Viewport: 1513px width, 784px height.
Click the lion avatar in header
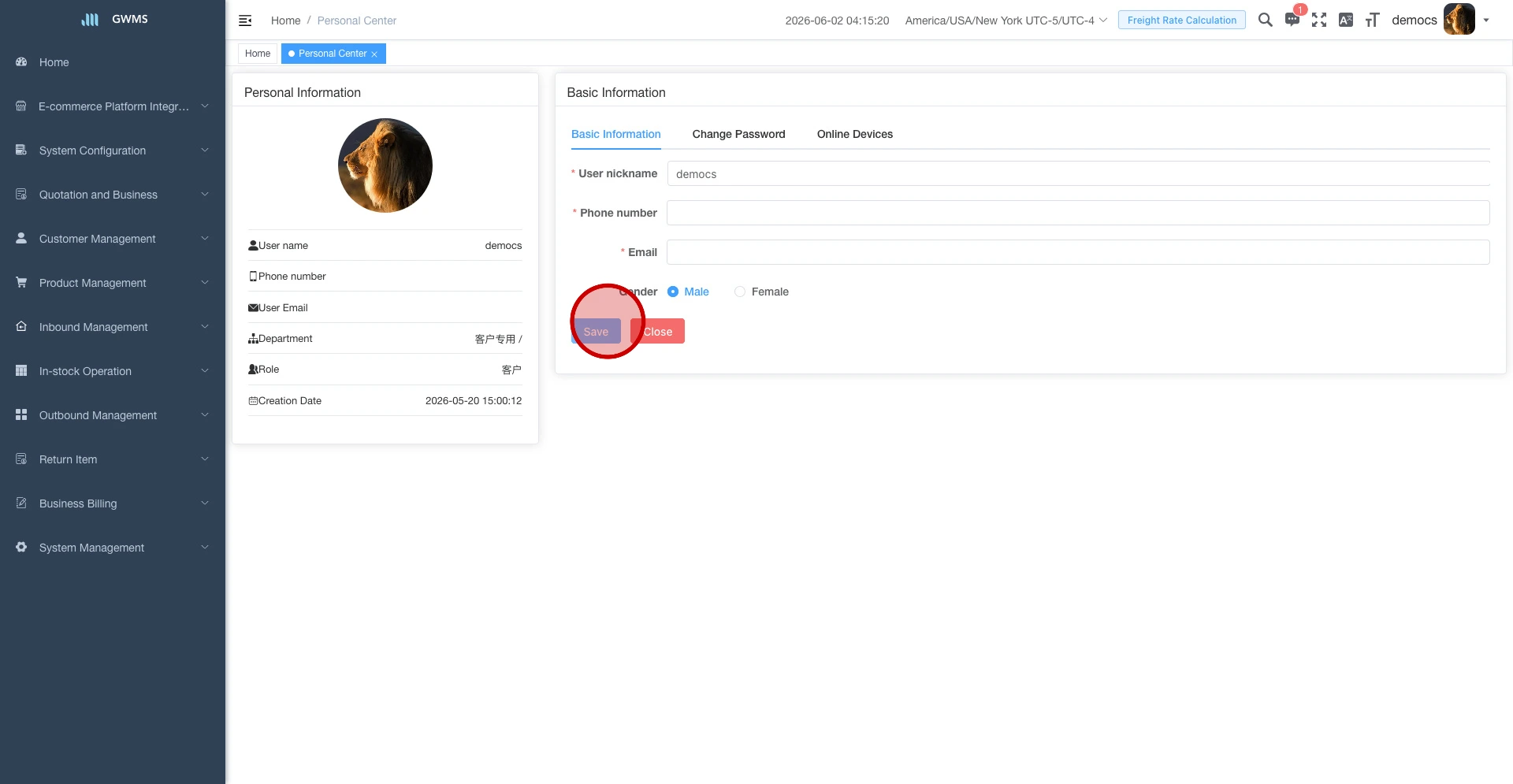[1459, 20]
